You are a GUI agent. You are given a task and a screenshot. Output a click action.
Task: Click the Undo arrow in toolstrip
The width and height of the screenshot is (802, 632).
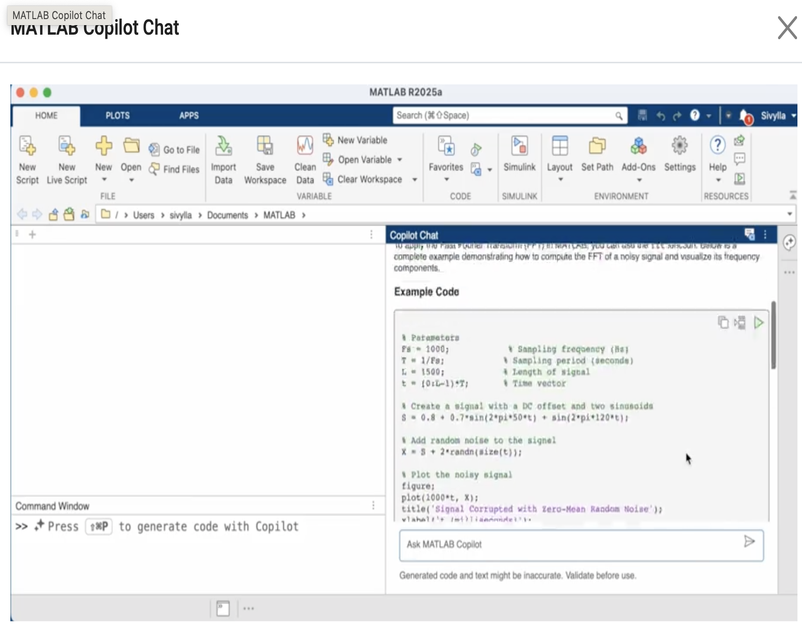point(660,116)
